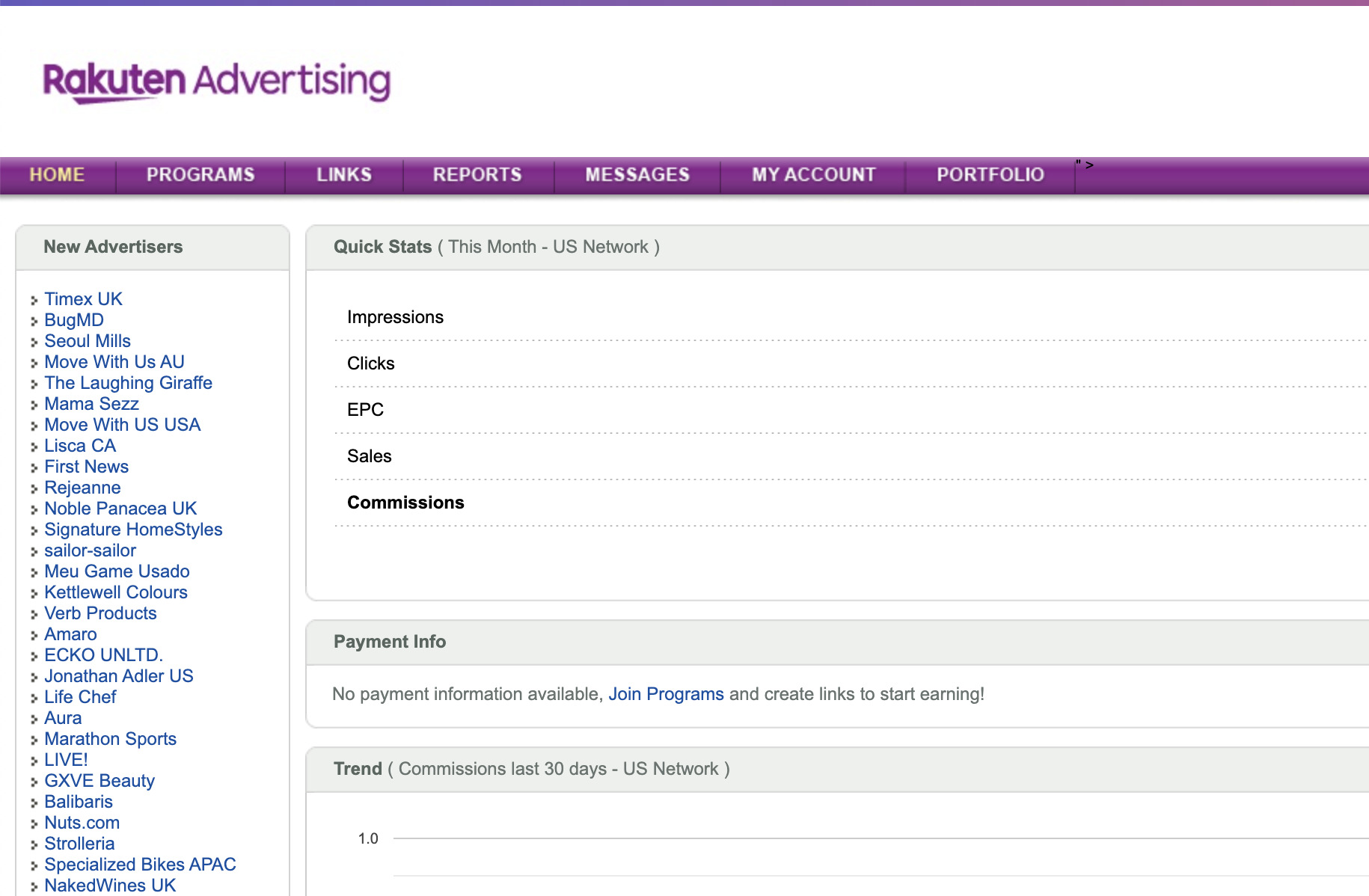Open the Strolleria link
Screen dimensions: 1369x896
[79, 844]
